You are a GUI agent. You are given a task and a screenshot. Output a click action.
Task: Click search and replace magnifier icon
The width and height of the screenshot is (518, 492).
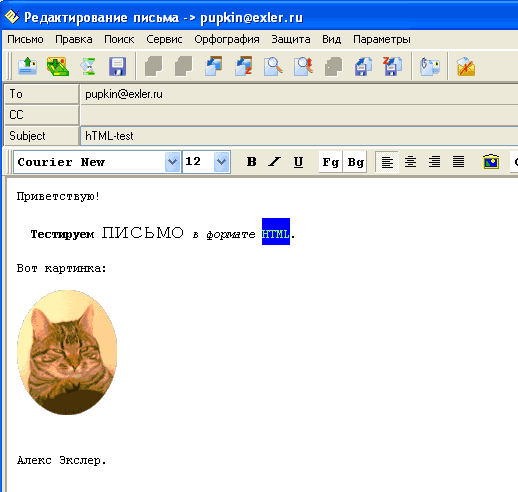303,66
